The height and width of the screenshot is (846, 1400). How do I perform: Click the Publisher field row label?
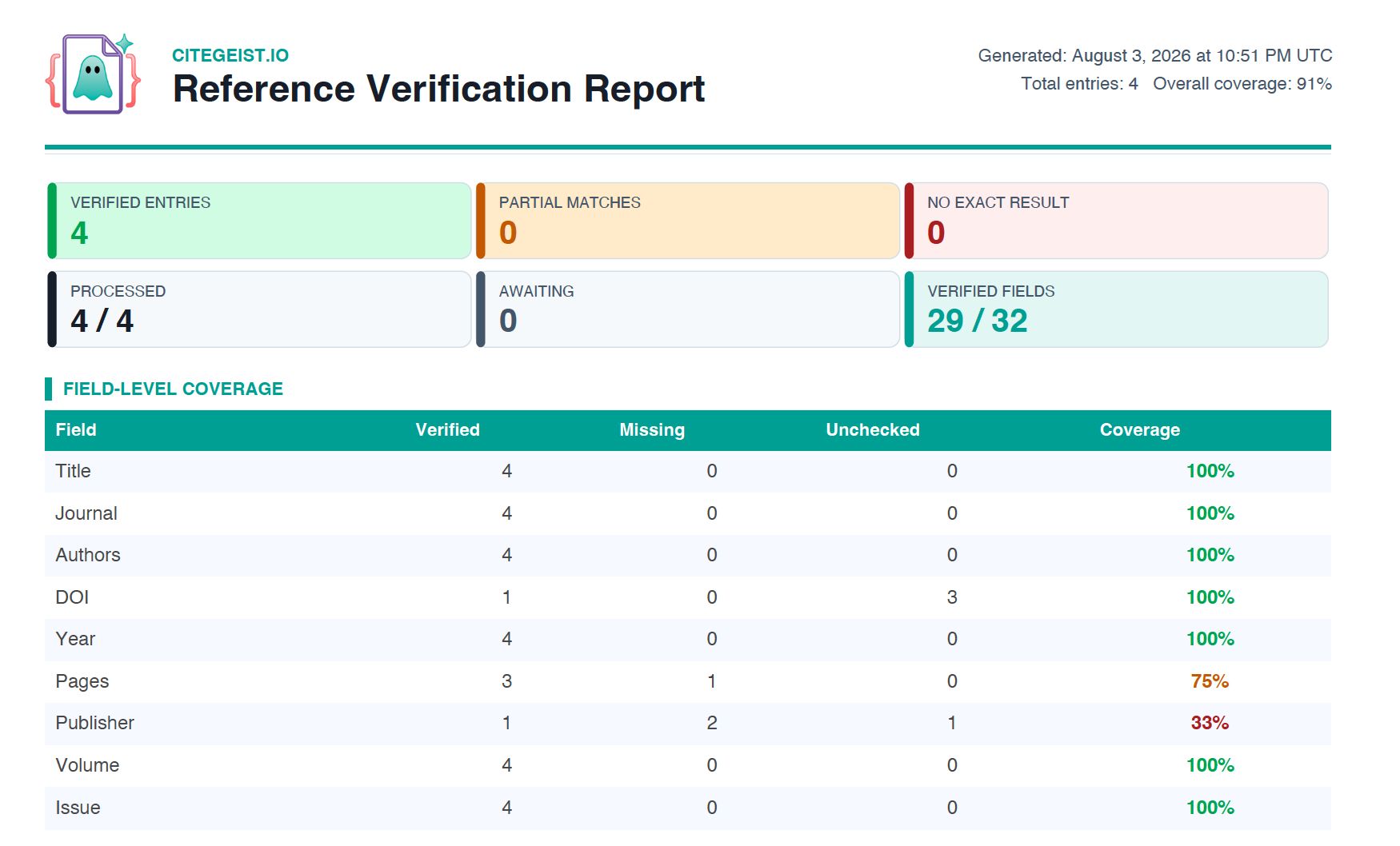click(x=95, y=723)
